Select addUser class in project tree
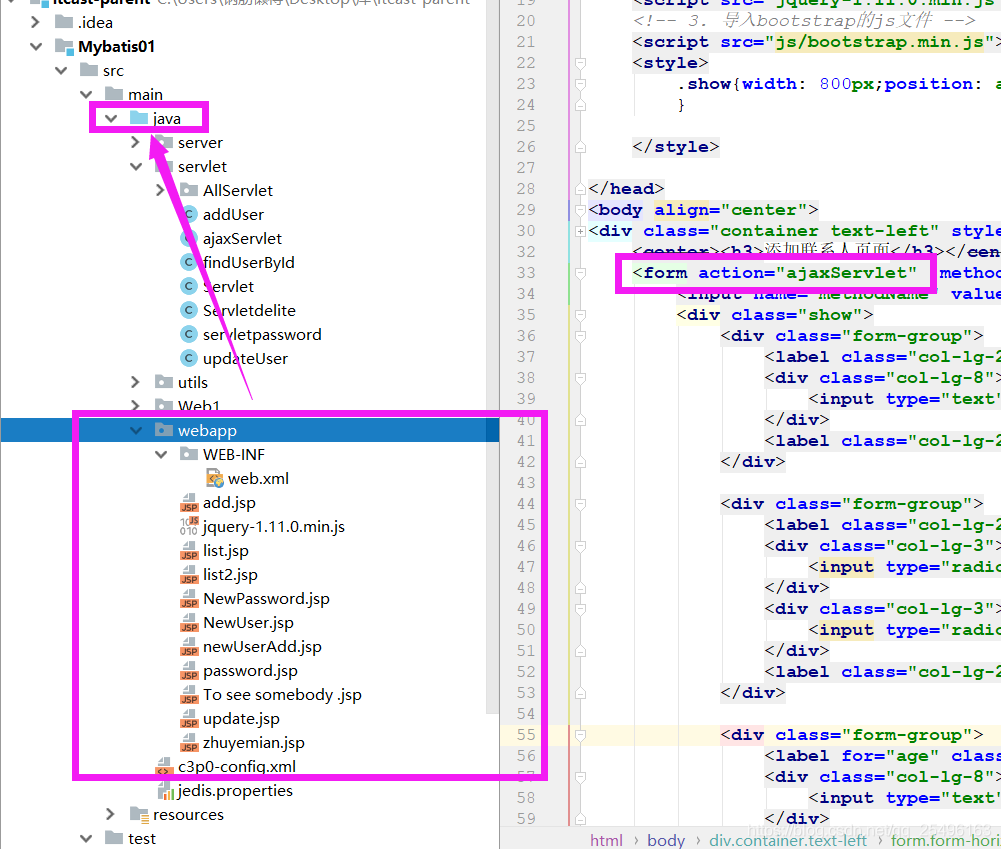This screenshot has height=849, width=1001. point(233,214)
